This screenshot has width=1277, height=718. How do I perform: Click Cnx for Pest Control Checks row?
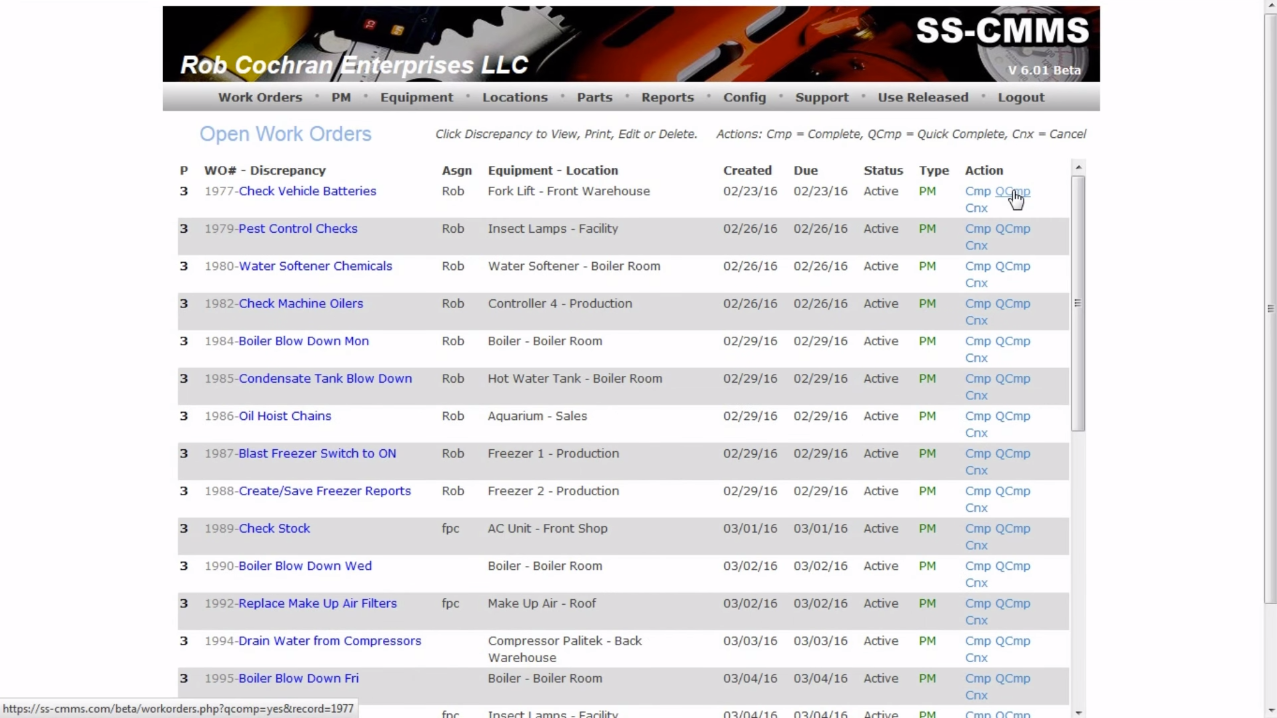(x=976, y=245)
